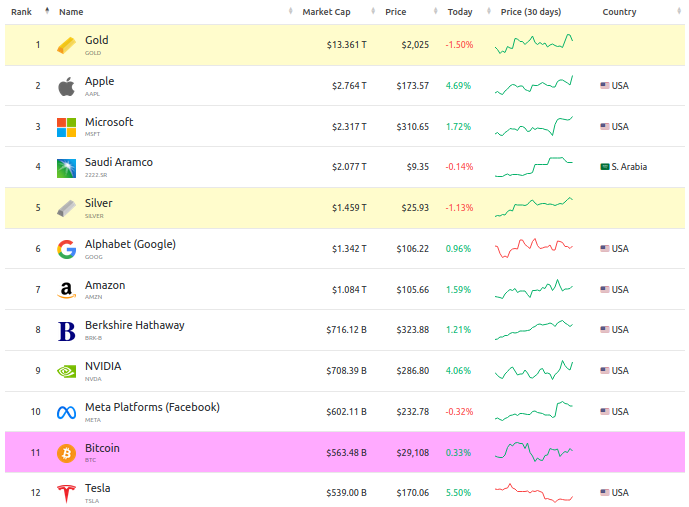Click the NVIDIA logo icon
Image resolution: width=689 pixels, height=507 pixels.
pyautogui.click(x=66, y=371)
